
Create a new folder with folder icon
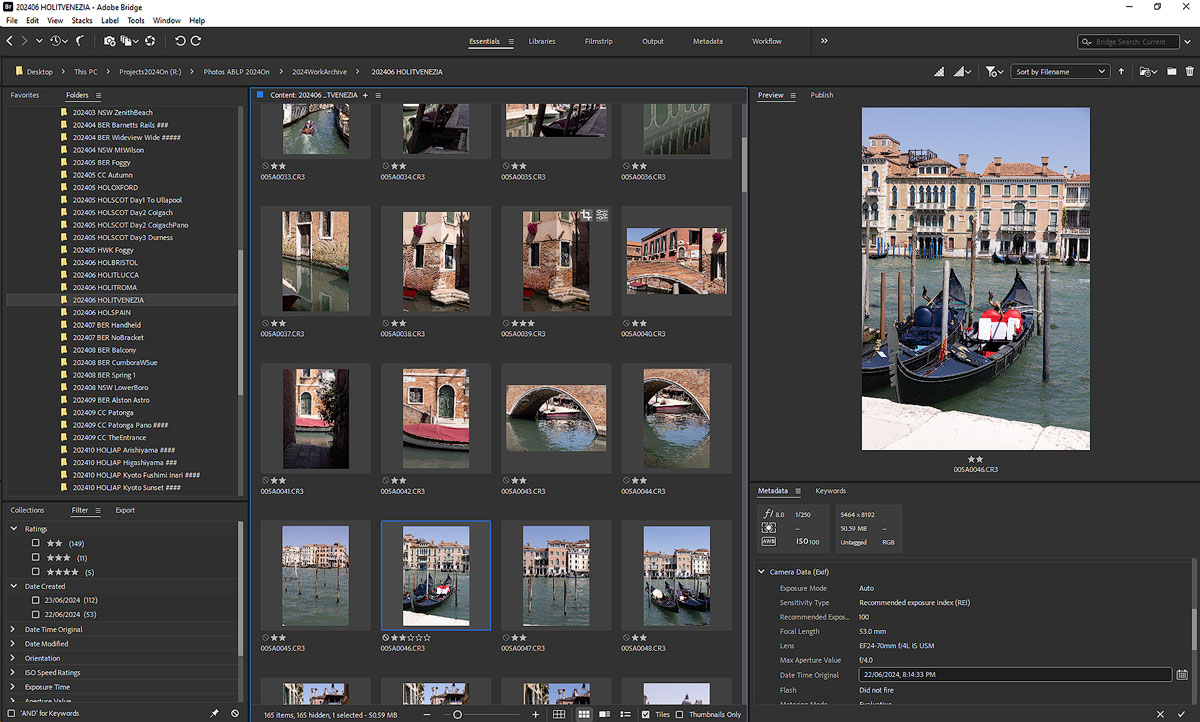click(x=1169, y=72)
